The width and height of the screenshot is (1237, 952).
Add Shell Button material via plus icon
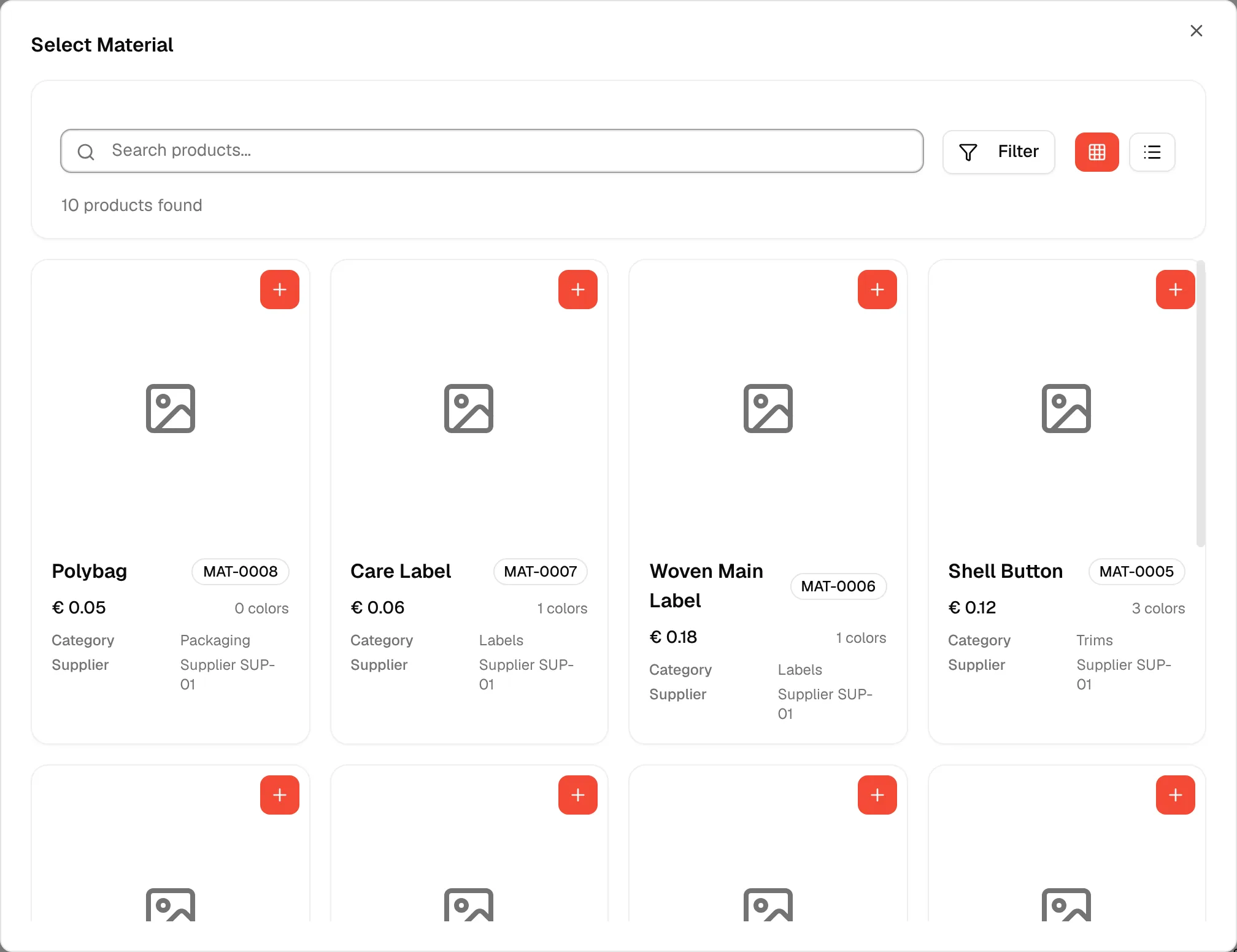coord(1176,290)
